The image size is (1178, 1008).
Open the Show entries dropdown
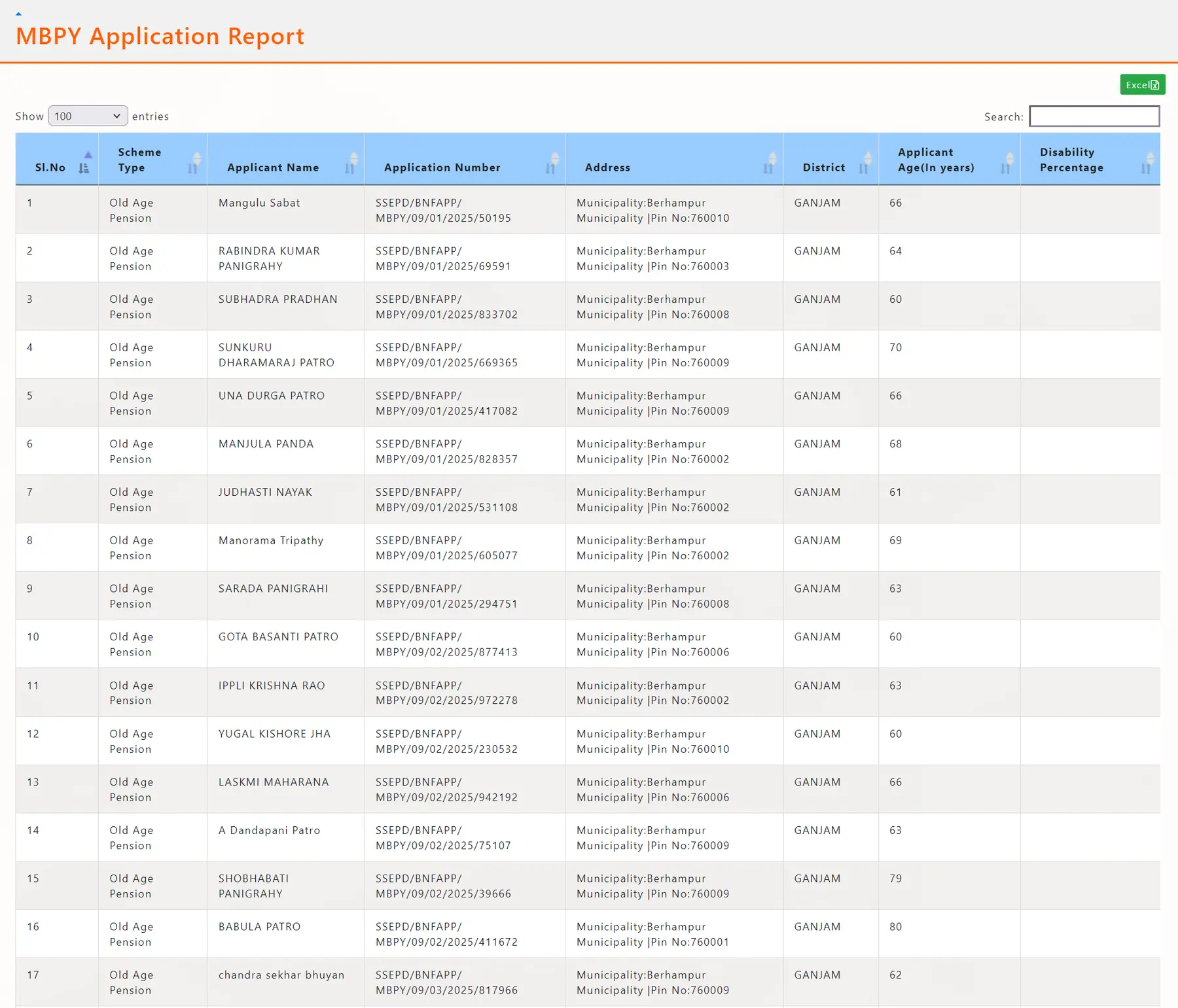[x=87, y=116]
